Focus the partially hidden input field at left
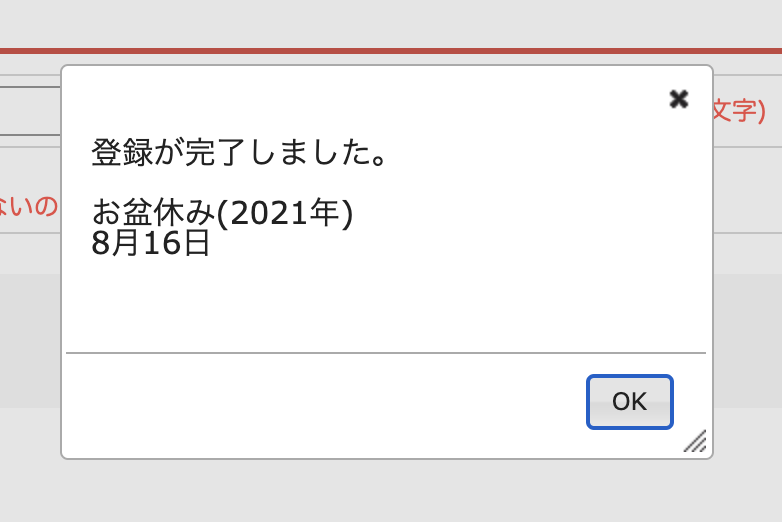 pyautogui.click(x=30, y=110)
